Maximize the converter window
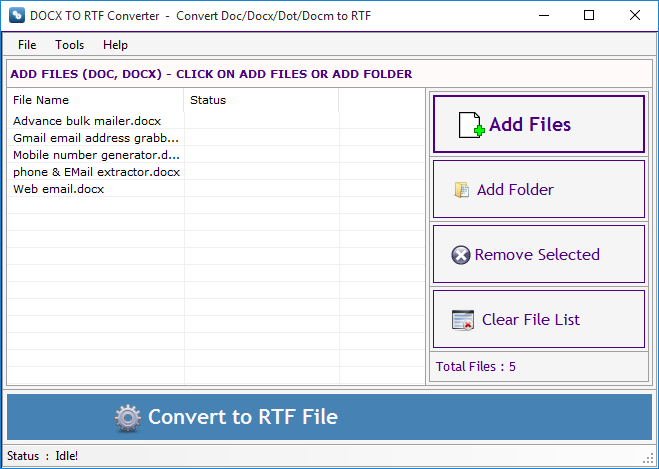The image size is (659, 469). (x=589, y=16)
